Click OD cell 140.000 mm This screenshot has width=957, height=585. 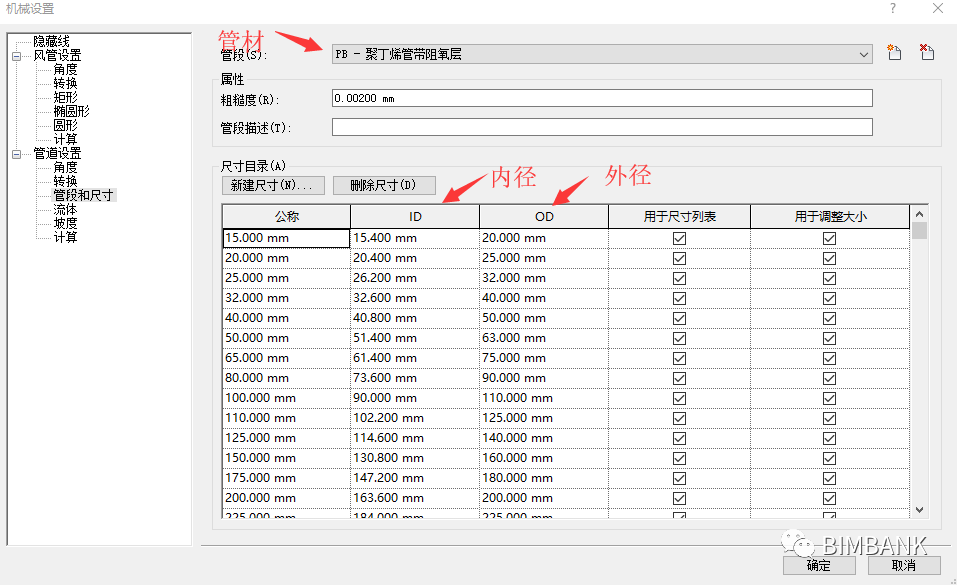544,438
